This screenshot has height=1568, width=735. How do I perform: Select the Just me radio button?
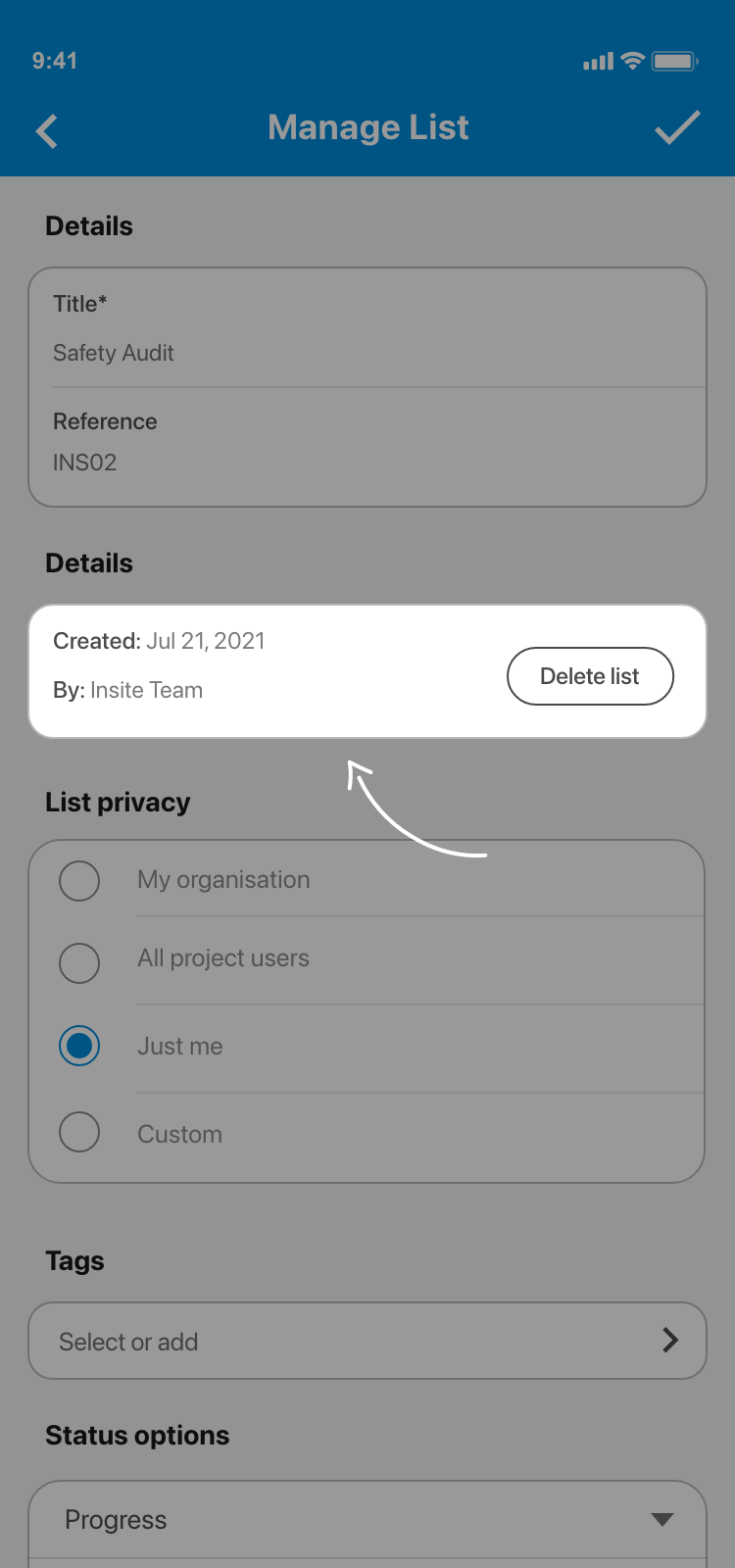pyautogui.click(x=79, y=1046)
